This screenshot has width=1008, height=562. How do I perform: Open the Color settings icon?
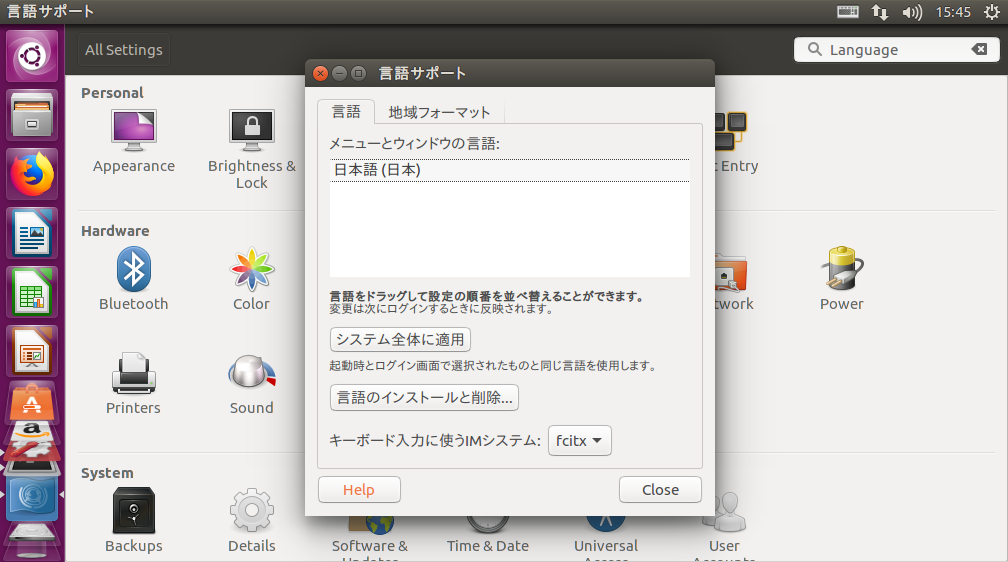coord(252,269)
